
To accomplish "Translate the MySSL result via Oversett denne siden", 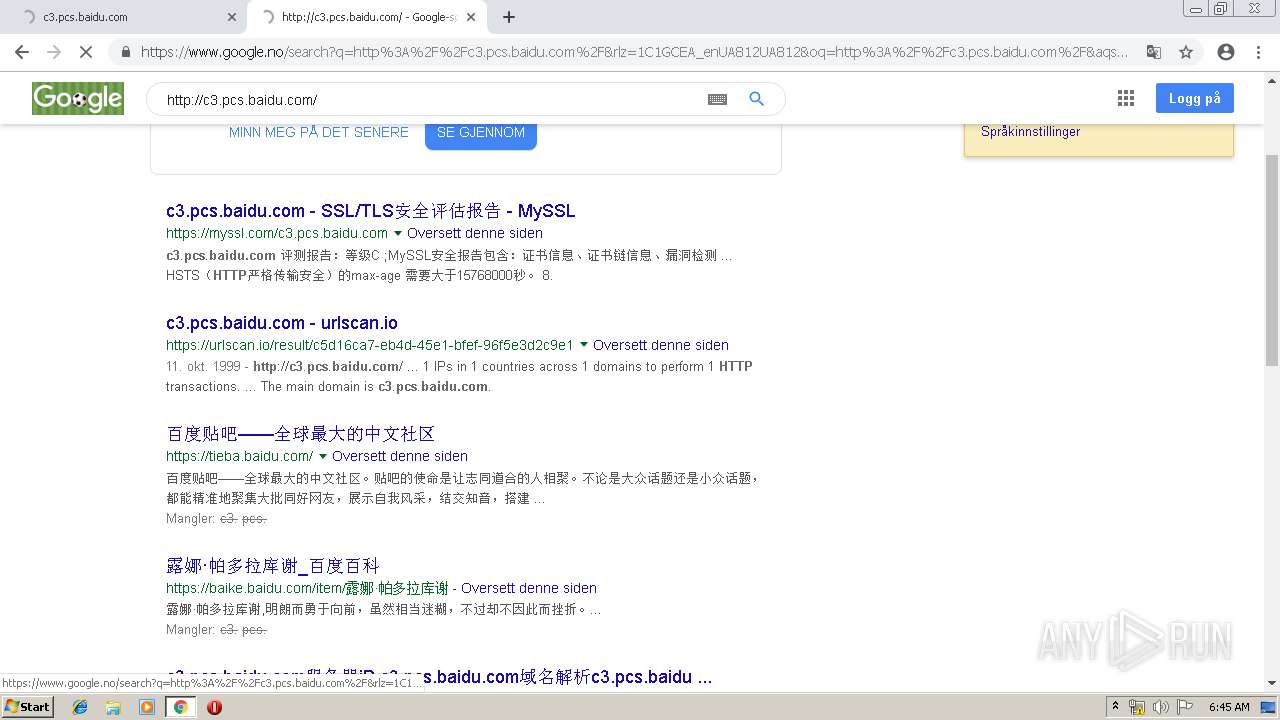I will [475, 233].
